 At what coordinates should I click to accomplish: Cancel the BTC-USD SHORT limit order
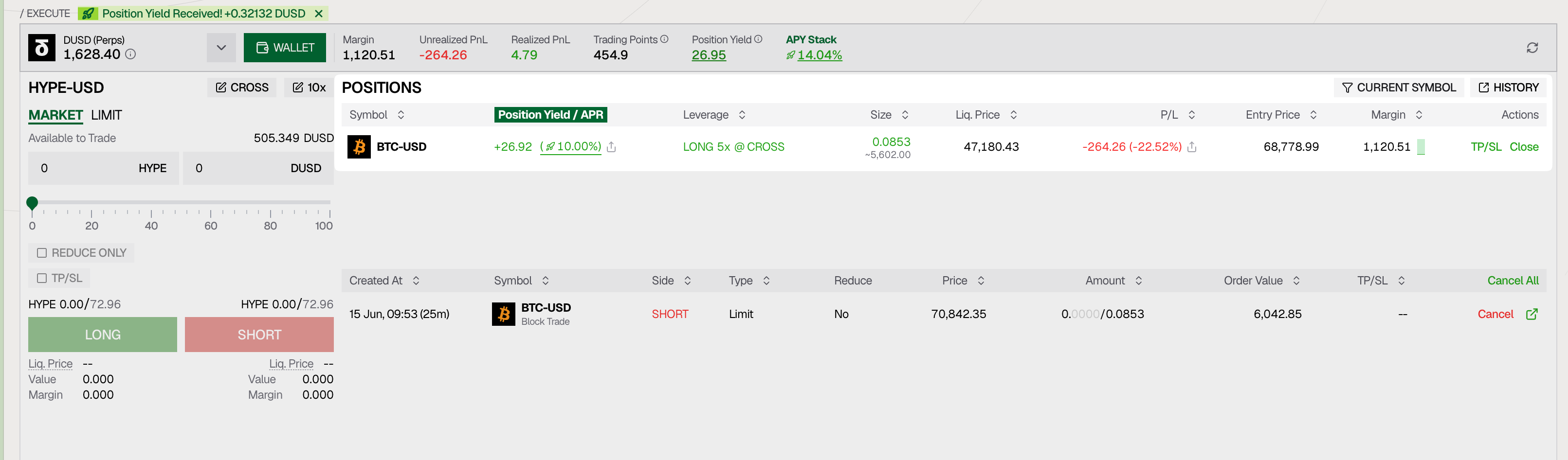pyautogui.click(x=1495, y=314)
